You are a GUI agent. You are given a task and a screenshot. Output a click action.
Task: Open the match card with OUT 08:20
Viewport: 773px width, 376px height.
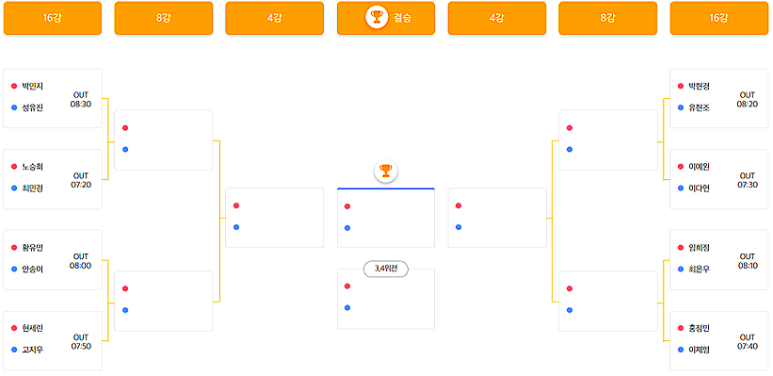click(x=719, y=98)
